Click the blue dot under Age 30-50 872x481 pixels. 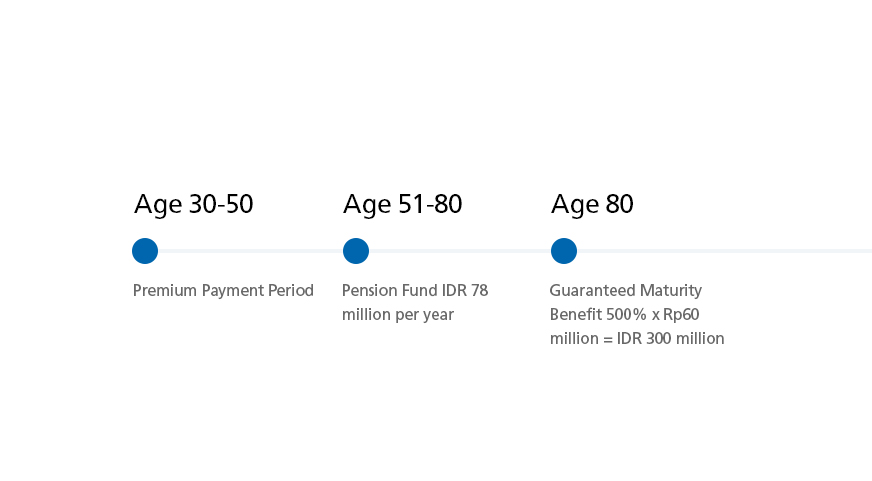[145, 251]
